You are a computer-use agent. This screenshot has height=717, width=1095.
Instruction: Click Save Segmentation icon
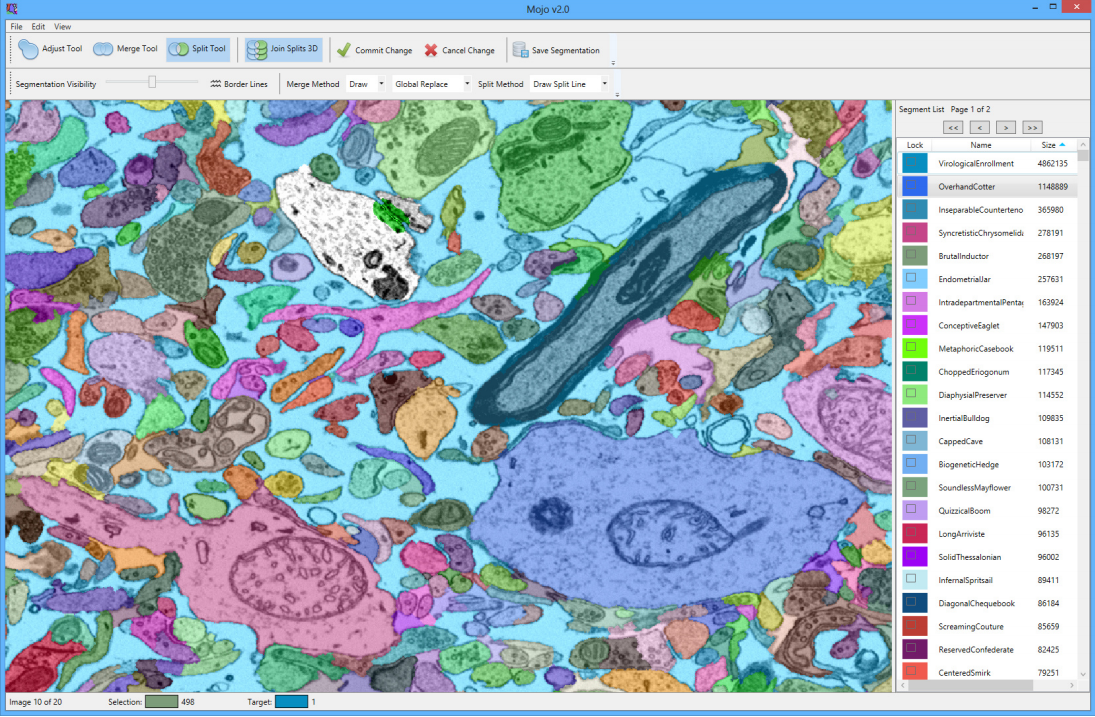pos(520,50)
